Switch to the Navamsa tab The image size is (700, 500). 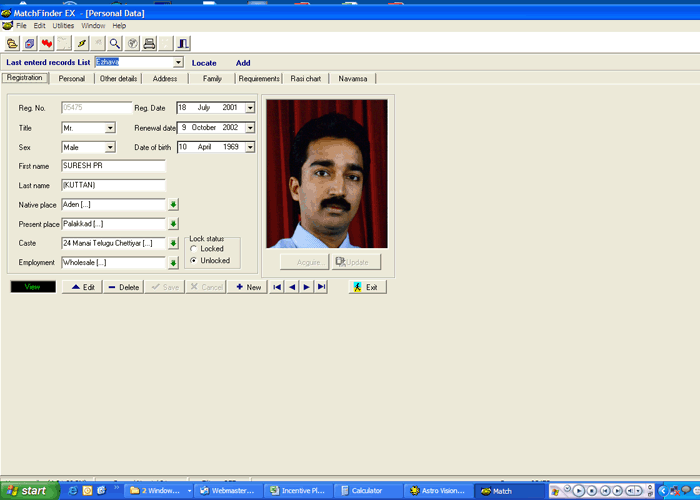[353, 79]
